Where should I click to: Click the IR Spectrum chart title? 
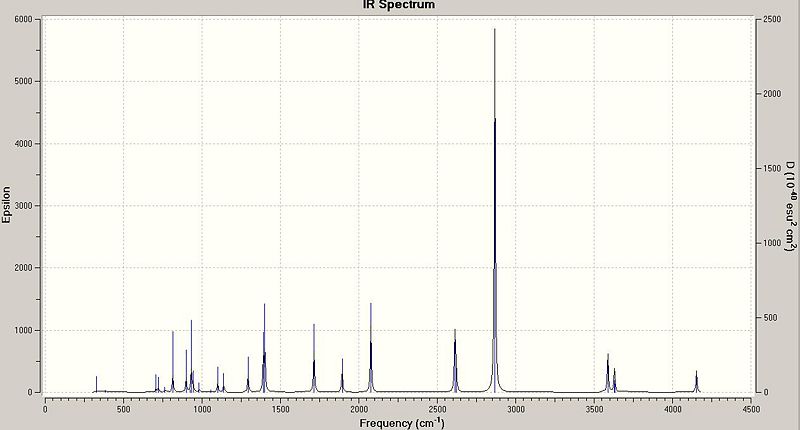pyautogui.click(x=398, y=5)
